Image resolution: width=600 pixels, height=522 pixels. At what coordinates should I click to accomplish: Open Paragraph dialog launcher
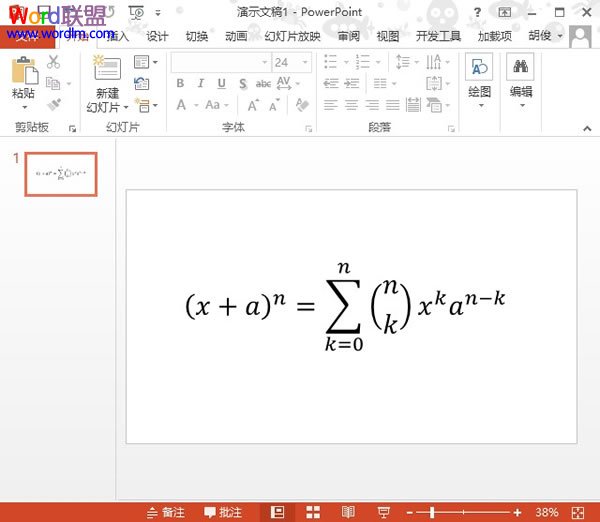pyautogui.click(x=452, y=129)
